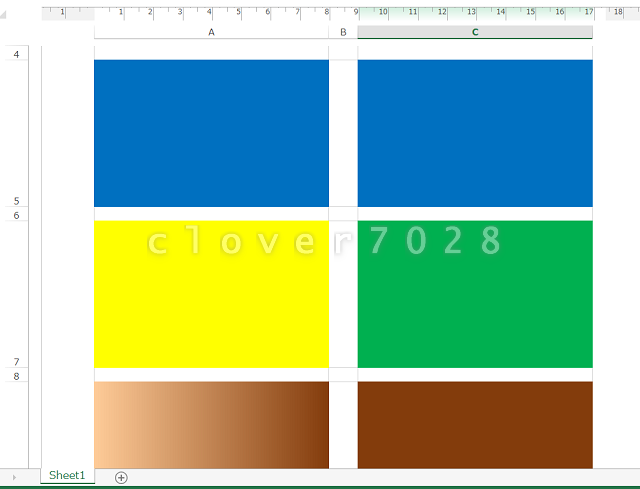This screenshot has height=489, width=640.
Task: Select row 8 header
Action: (16, 375)
